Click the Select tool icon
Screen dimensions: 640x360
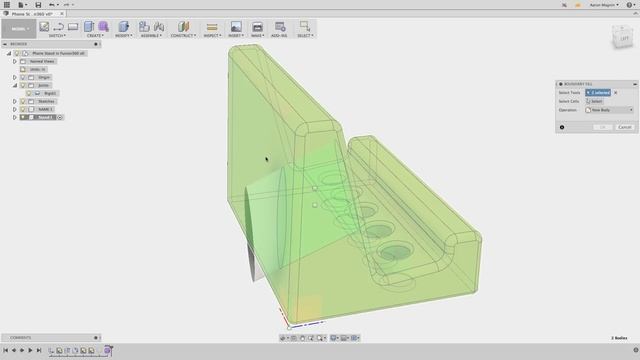305,27
